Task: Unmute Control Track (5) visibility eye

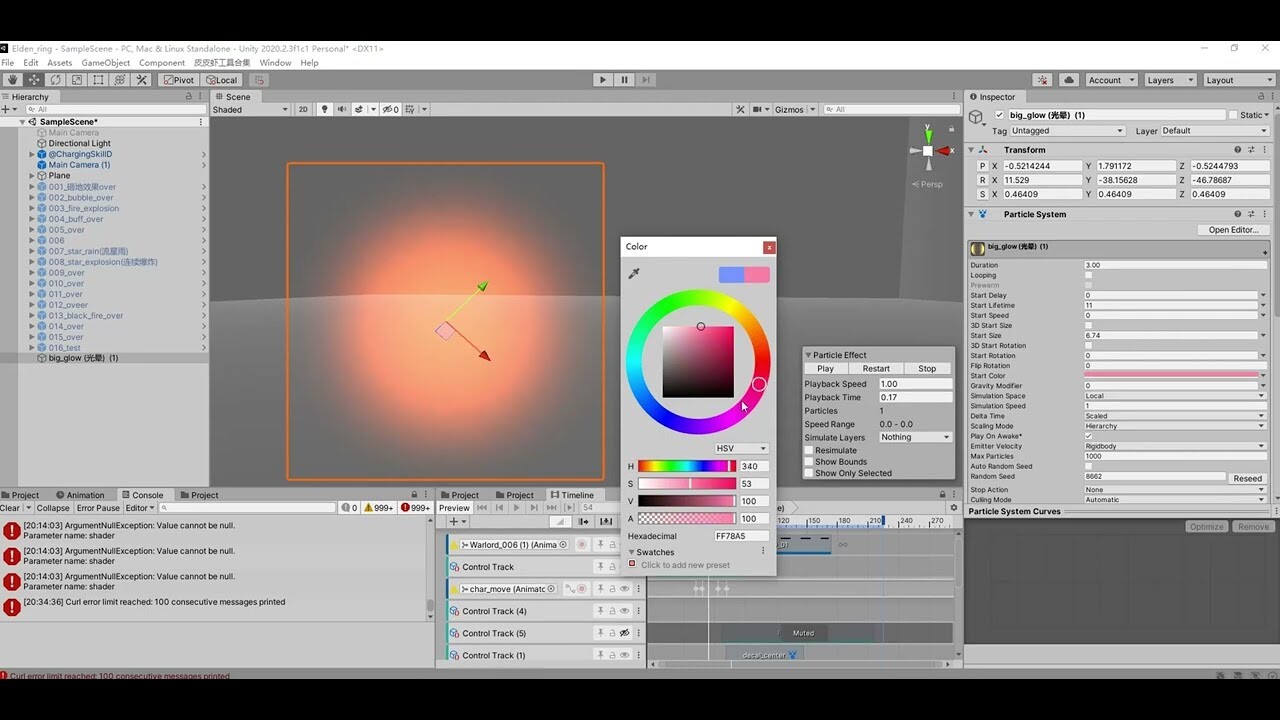Action: (624, 632)
